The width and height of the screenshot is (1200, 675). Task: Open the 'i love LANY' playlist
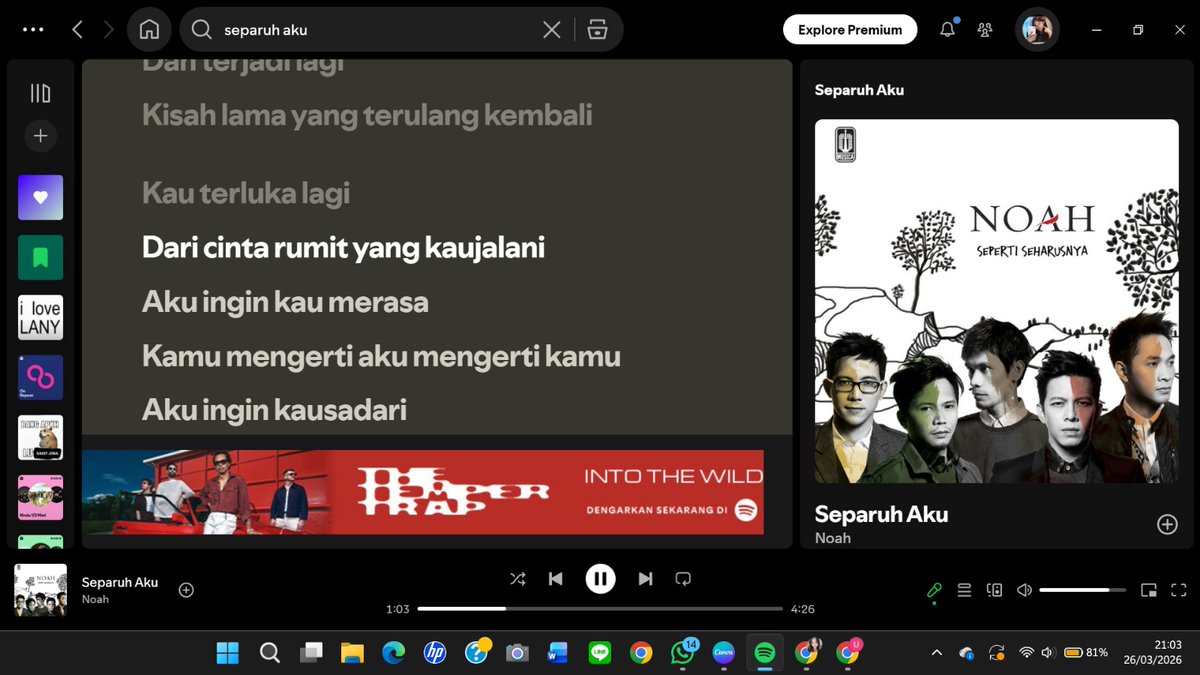[x=40, y=318]
